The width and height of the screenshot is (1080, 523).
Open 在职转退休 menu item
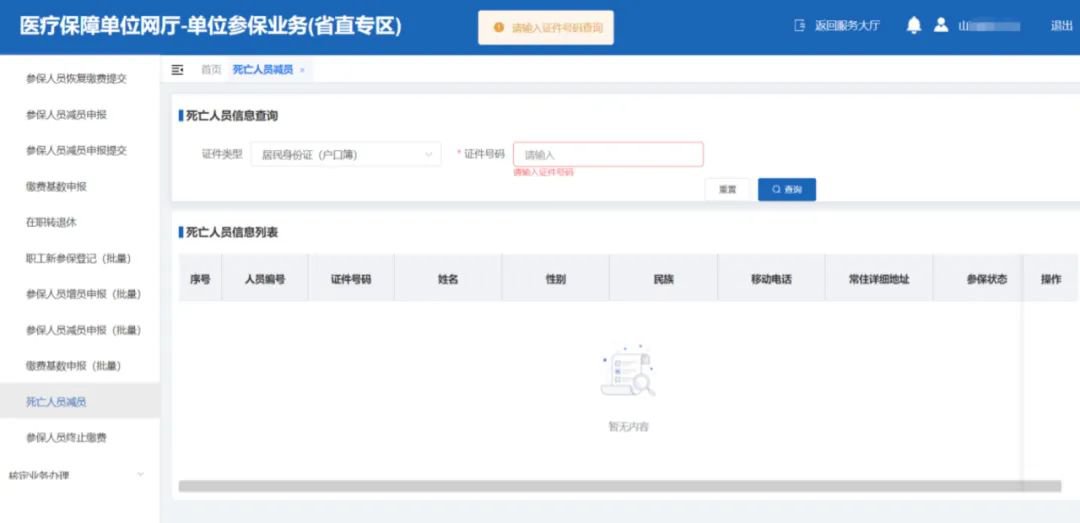pos(50,222)
